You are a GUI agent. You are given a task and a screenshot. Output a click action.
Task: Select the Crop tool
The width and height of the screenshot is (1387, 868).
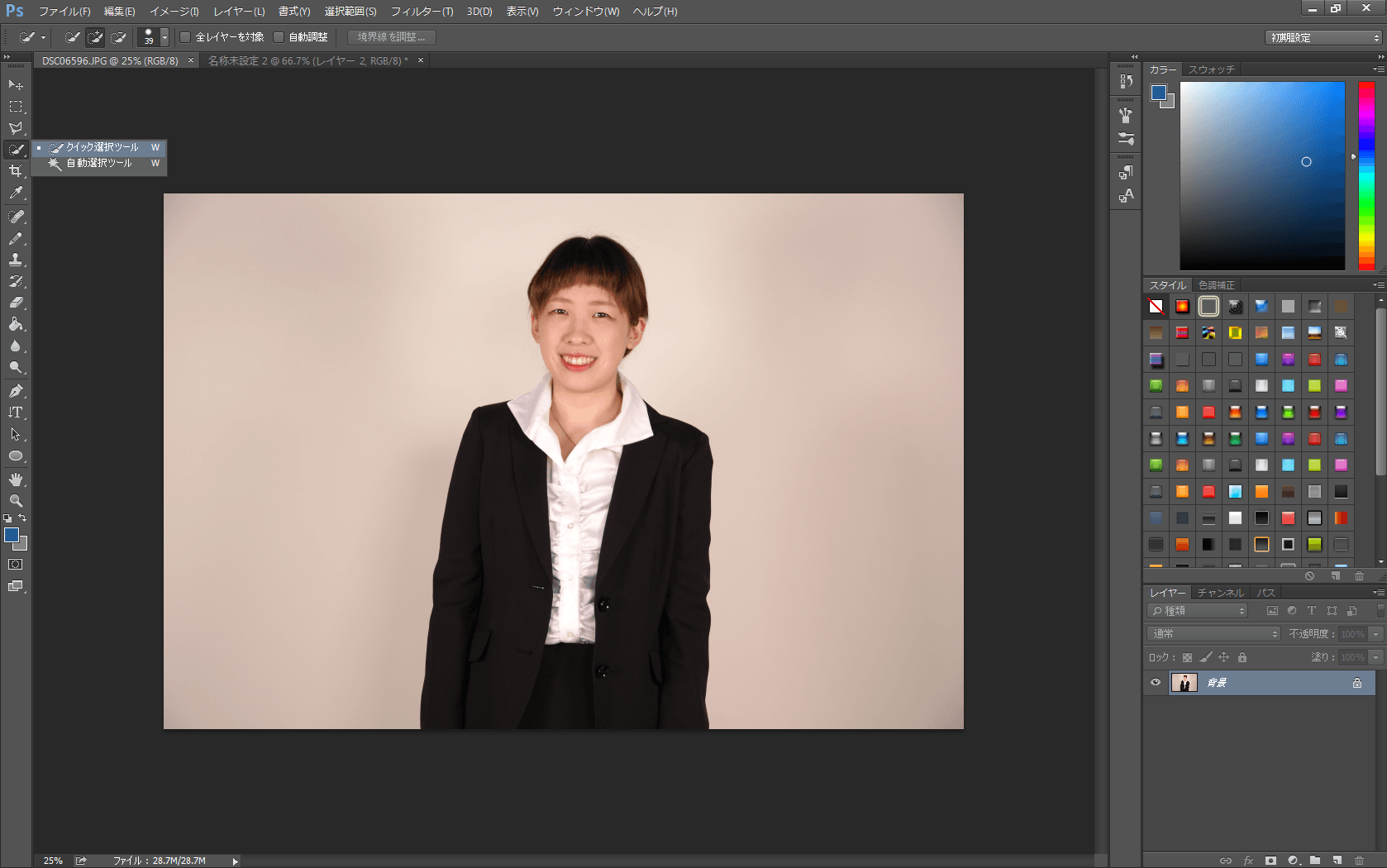coord(16,171)
